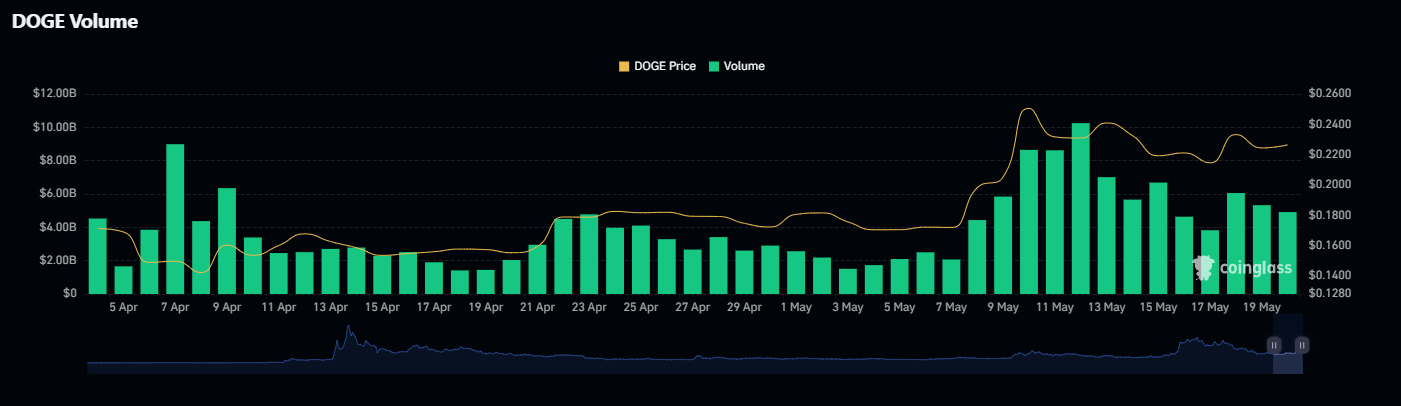
Task: Select the volume bar for 5 Apr
Action: click(x=123, y=280)
